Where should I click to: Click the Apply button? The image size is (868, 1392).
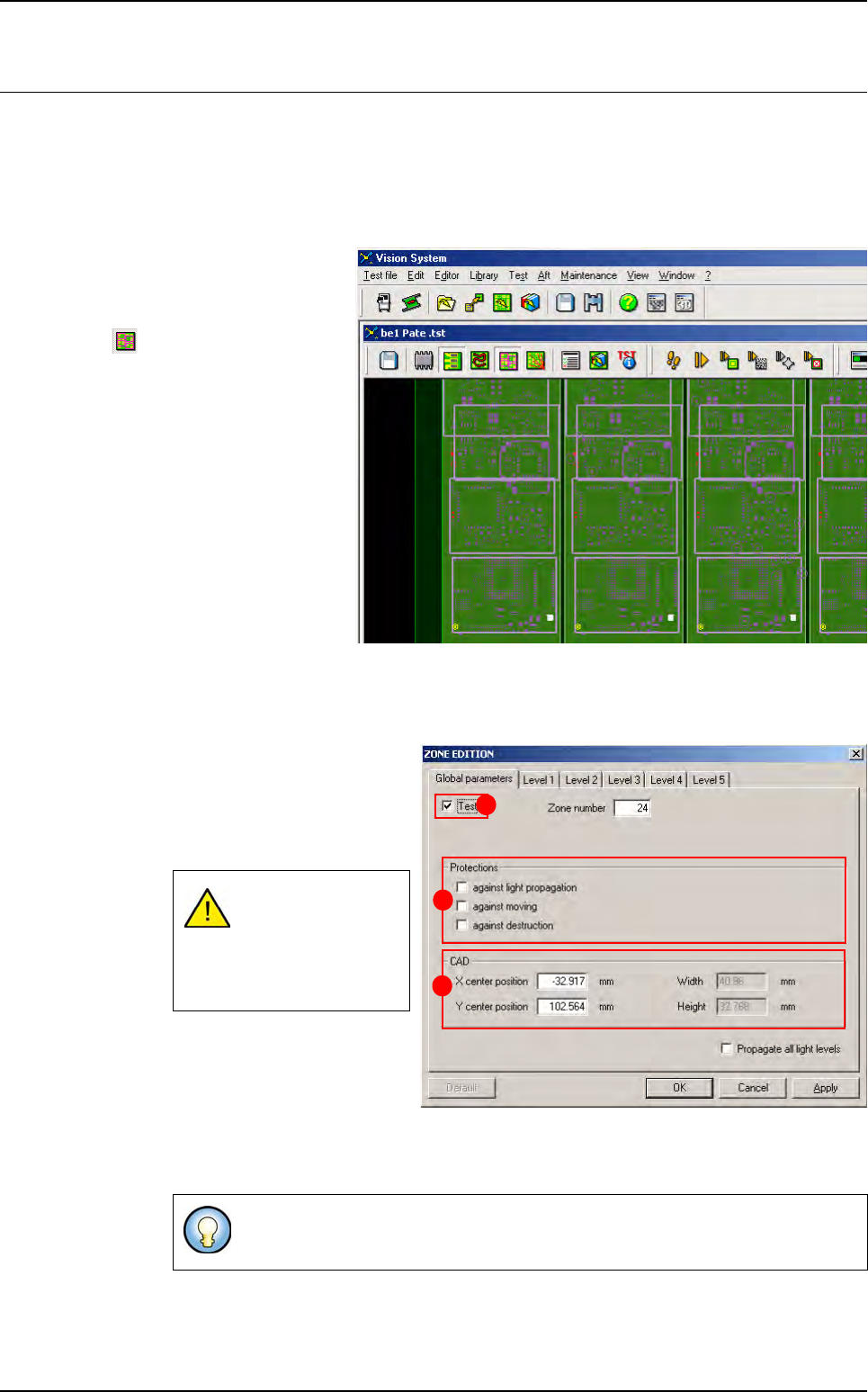[x=826, y=1087]
